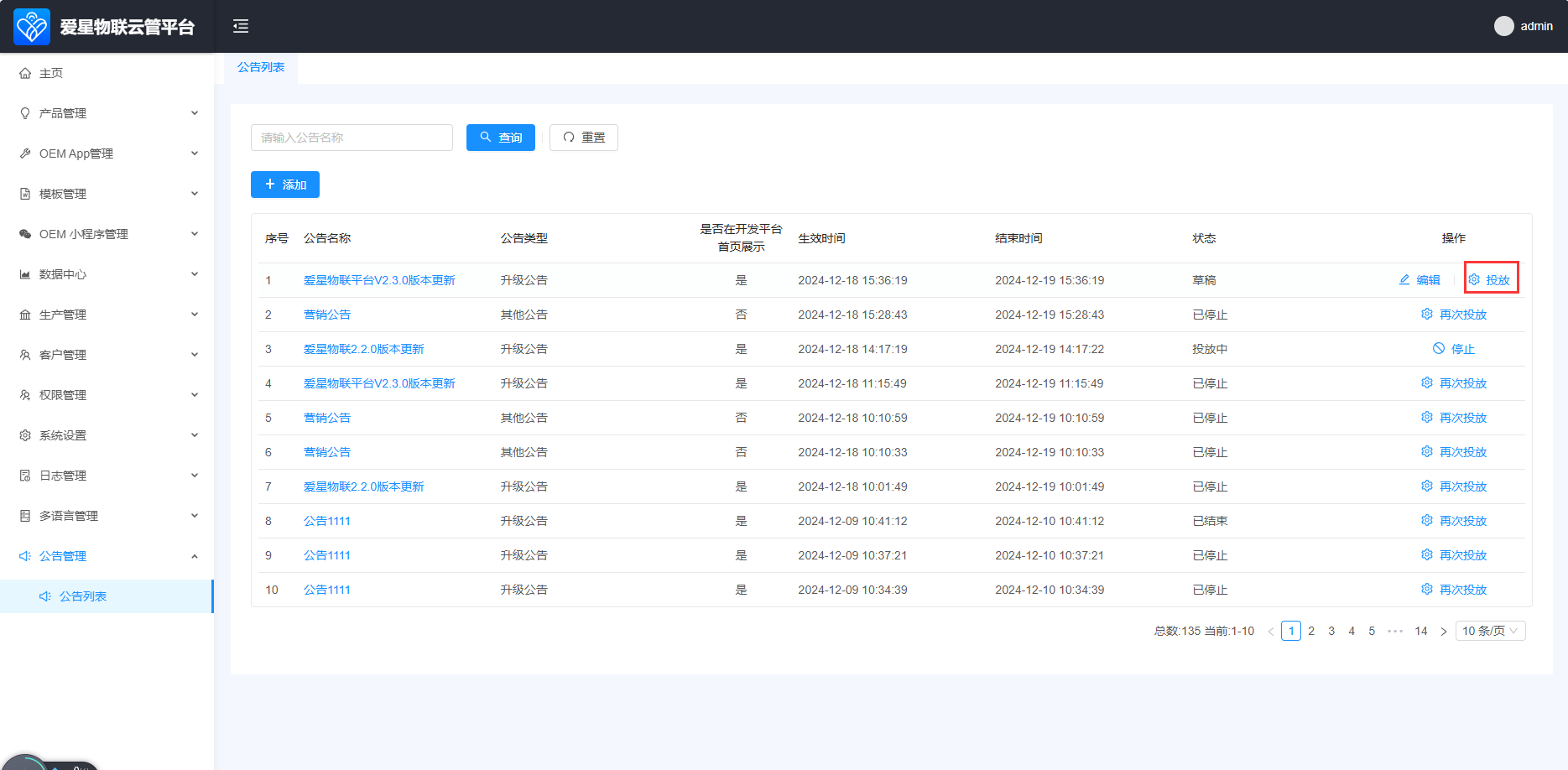
Task: Click the 添加 add button
Action: pos(285,185)
